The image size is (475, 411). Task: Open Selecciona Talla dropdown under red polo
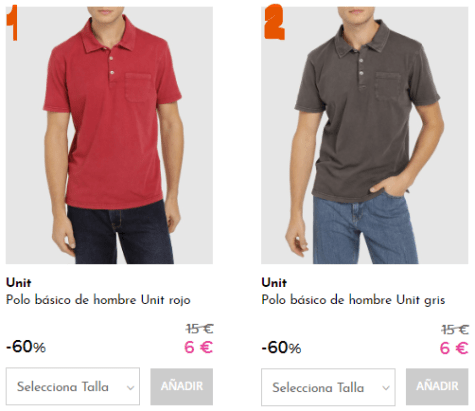click(73, 386)
